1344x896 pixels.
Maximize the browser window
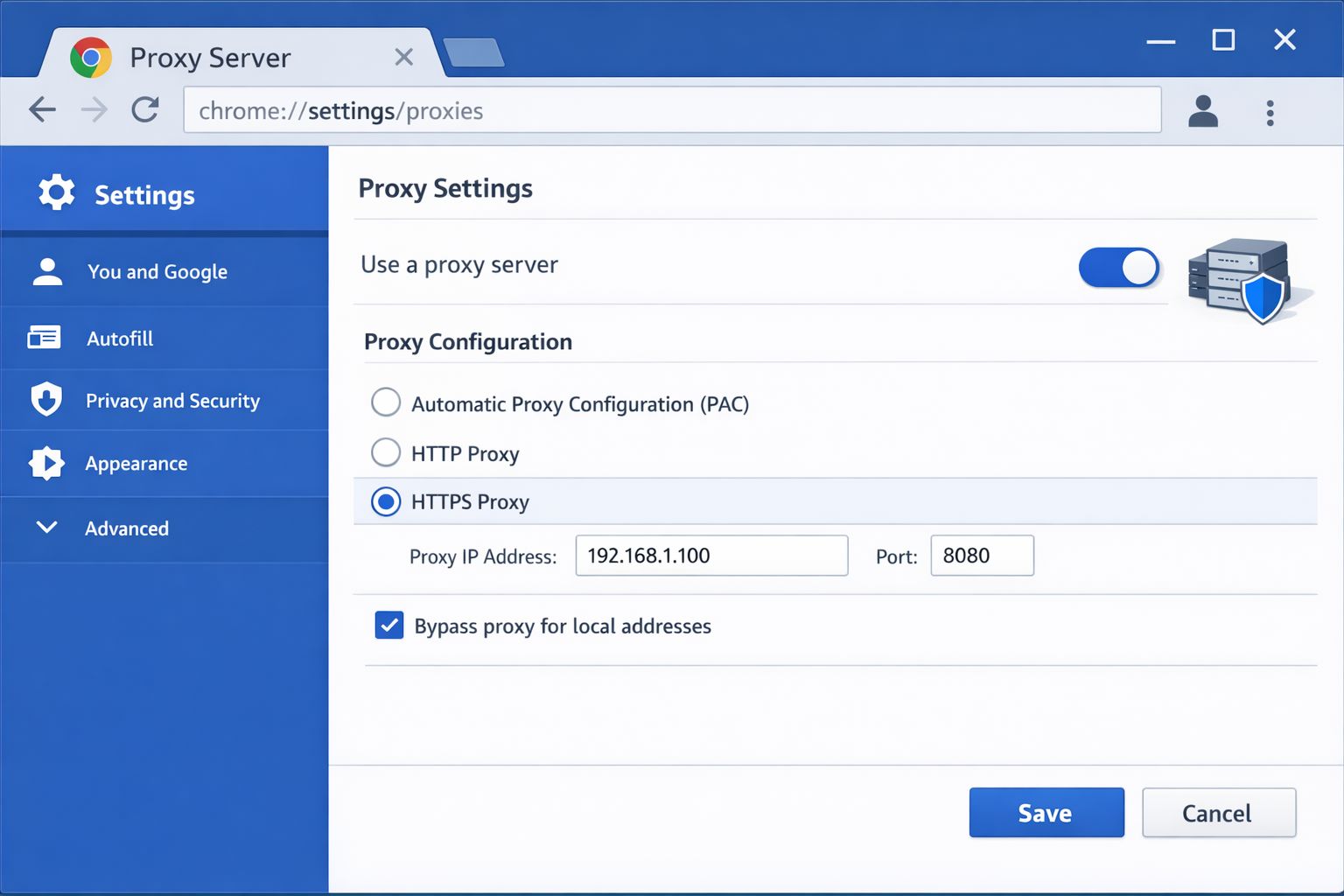tap(1223, 39)
